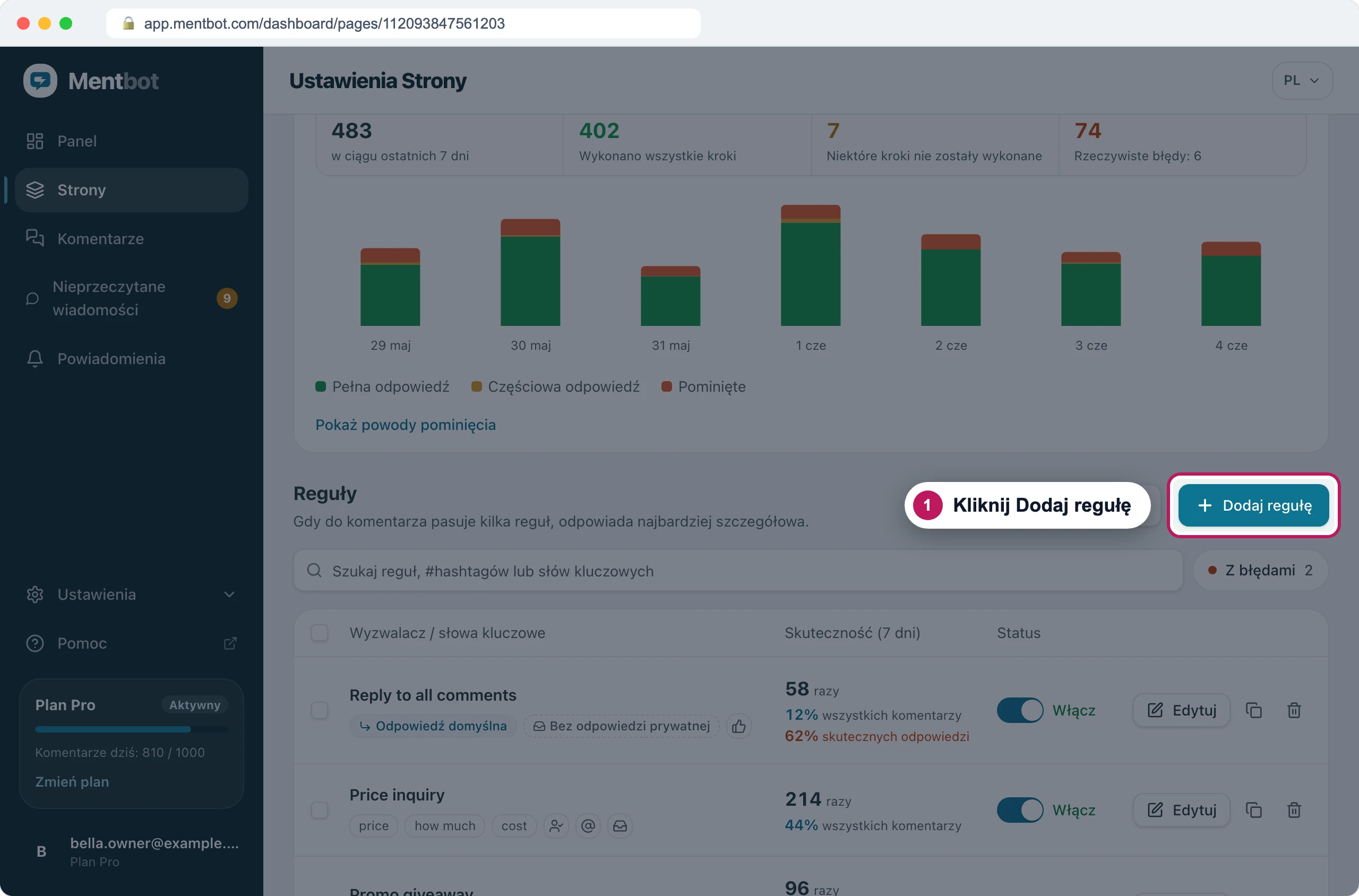Open Panel from the sidebar
The image size is (1359, 896).
132,141
